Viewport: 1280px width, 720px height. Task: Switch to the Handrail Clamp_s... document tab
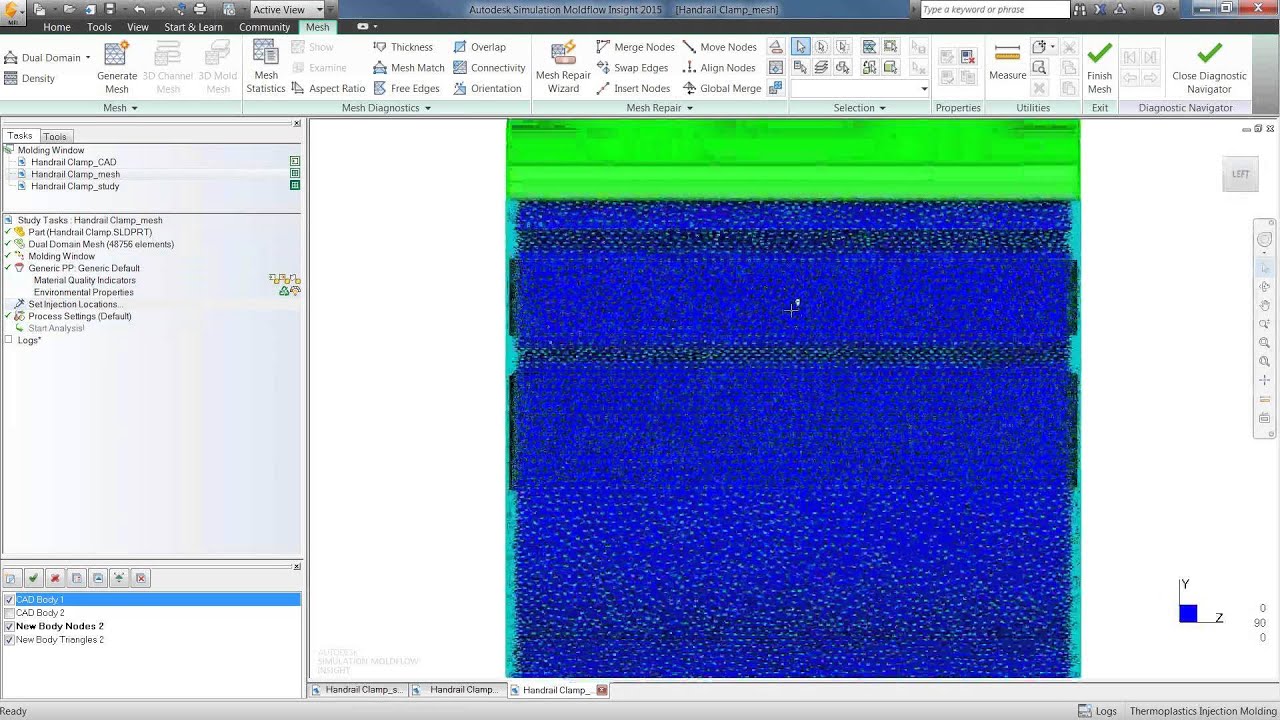tap(357, 690)
